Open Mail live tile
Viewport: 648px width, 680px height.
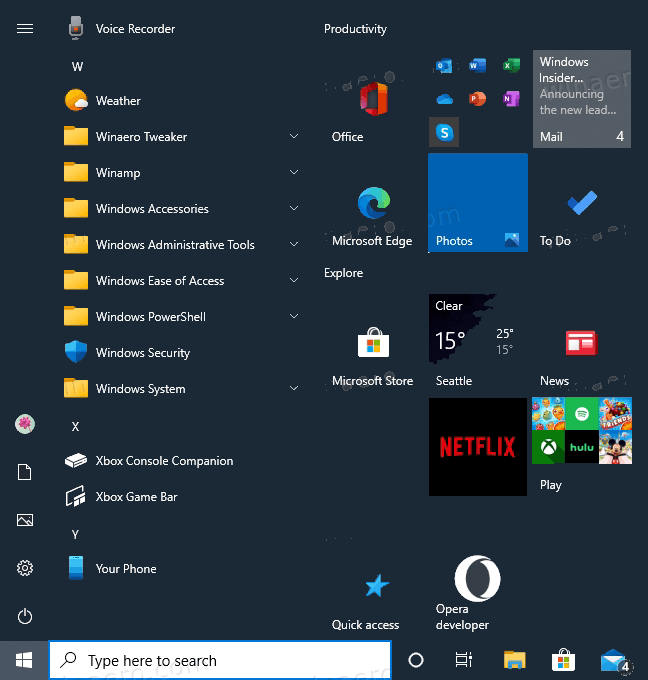click(582, 99)
